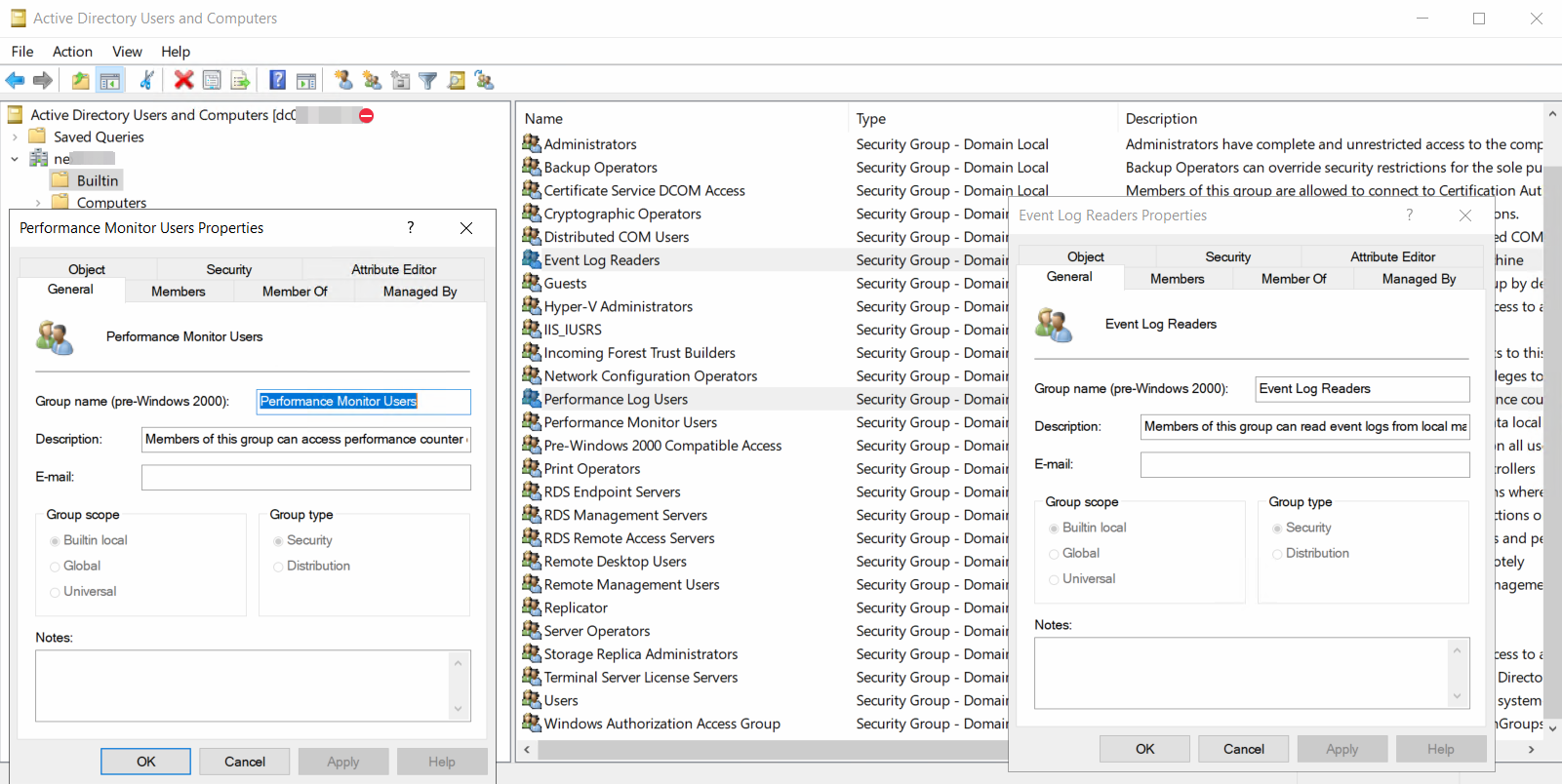1562x784 pixels.
Task: Select Universal scope in Performance Monitor Users
Action: (x=55, y=591)
